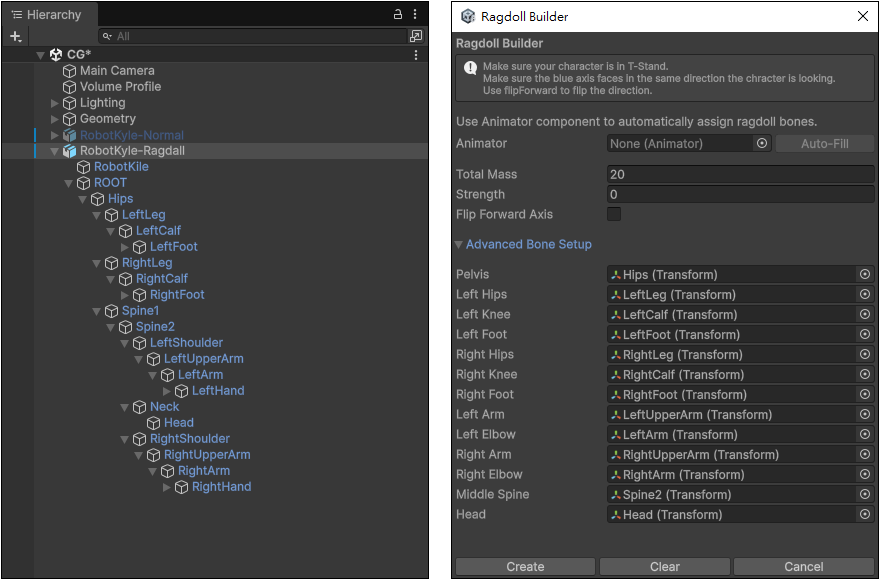Viewport: 880px width, 580px height.
Task: Collapse Advanced Bone Setup foldout
Action: point(459,245)
